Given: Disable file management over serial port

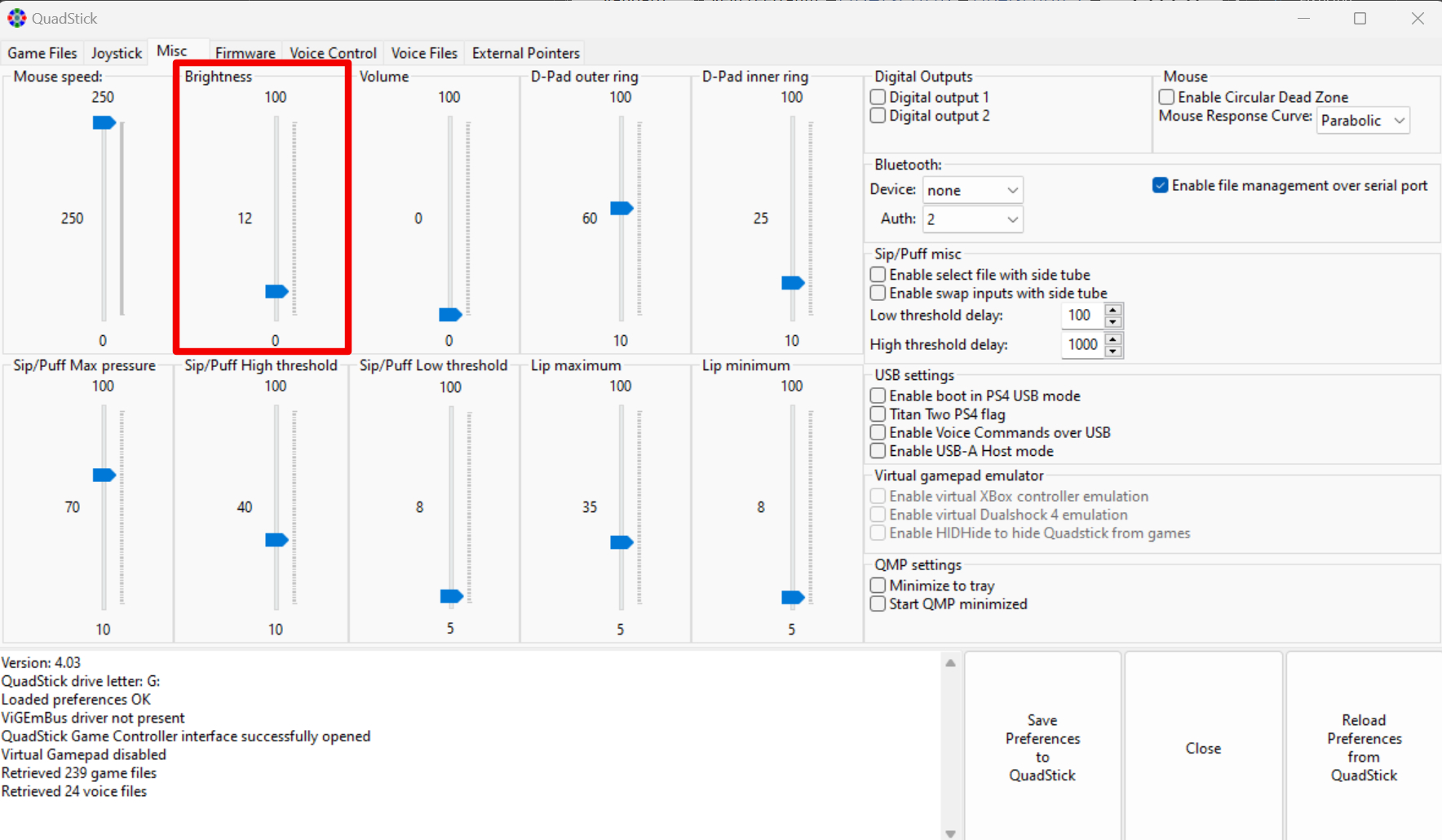Looking at the screenshot, I should click(1160, 186).
